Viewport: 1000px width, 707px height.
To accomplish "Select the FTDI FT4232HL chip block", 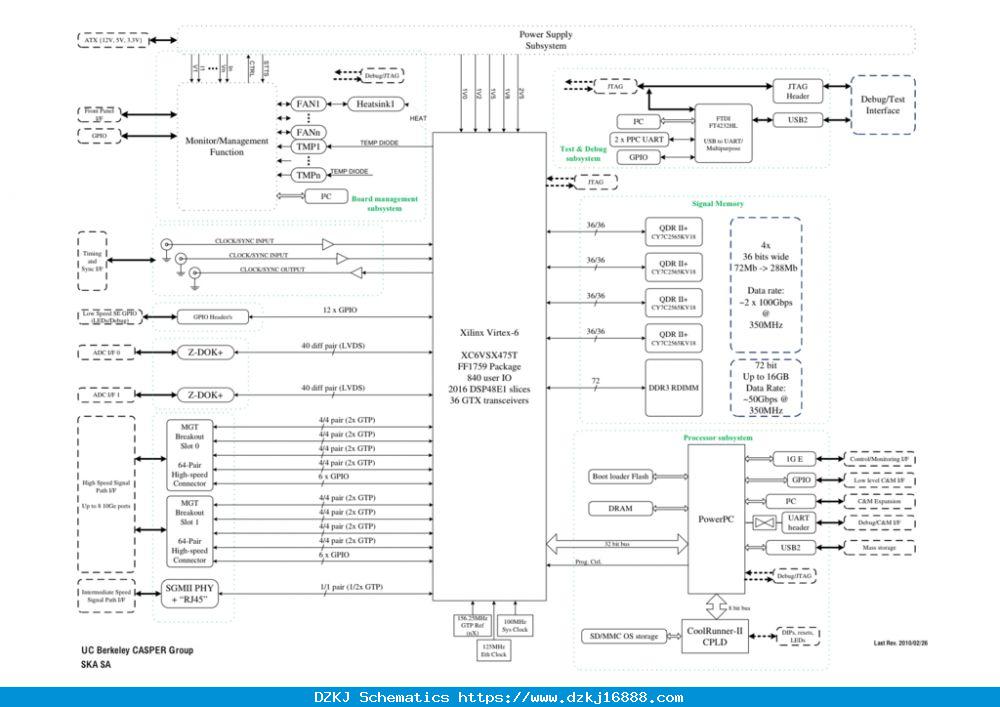I will (x=723, y=133).
